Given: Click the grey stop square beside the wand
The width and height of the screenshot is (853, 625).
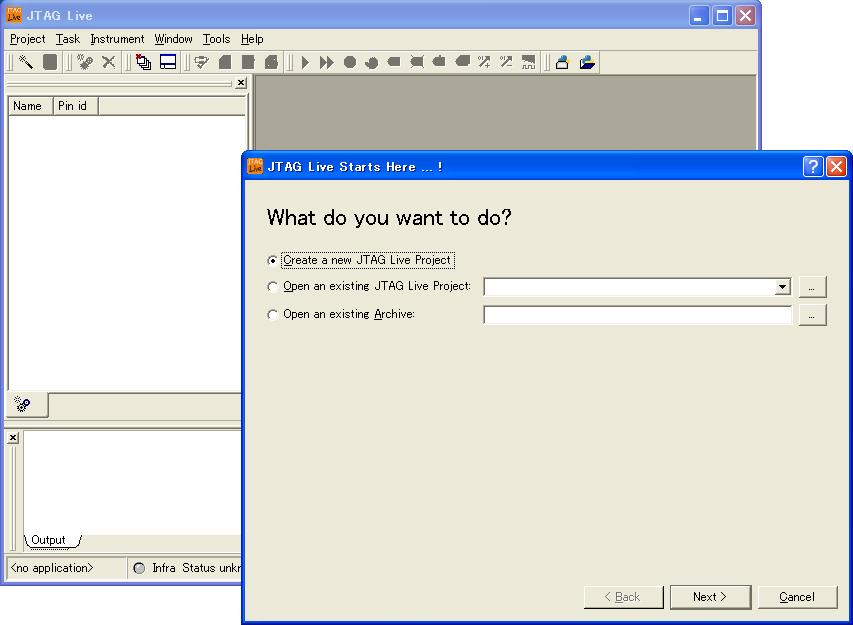Looking at the screenshot, I should (50, 62).
